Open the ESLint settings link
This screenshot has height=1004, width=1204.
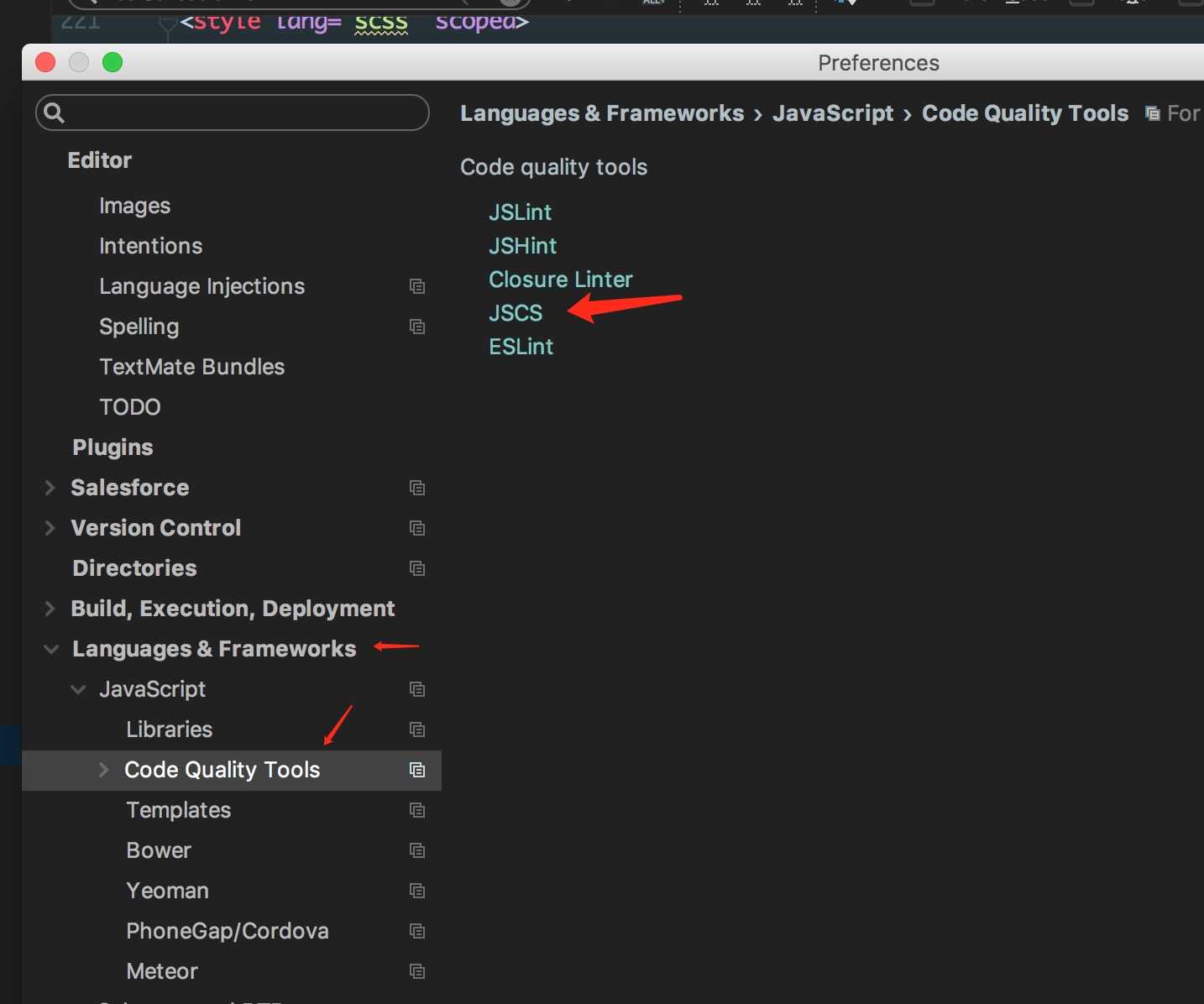[x=521, y=347]
